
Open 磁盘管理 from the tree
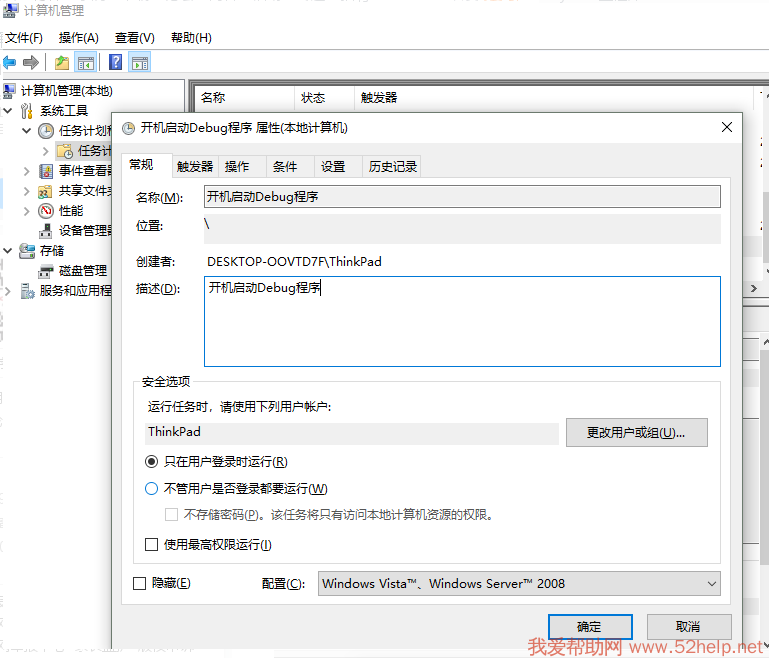click(82, 271)
